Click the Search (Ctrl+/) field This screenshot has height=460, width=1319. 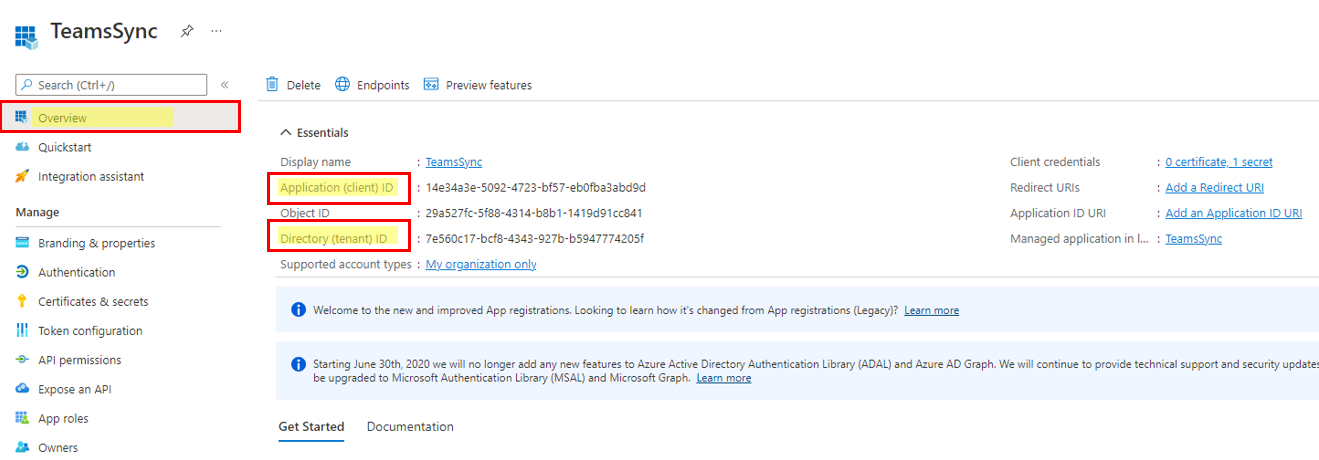[111, 85]
